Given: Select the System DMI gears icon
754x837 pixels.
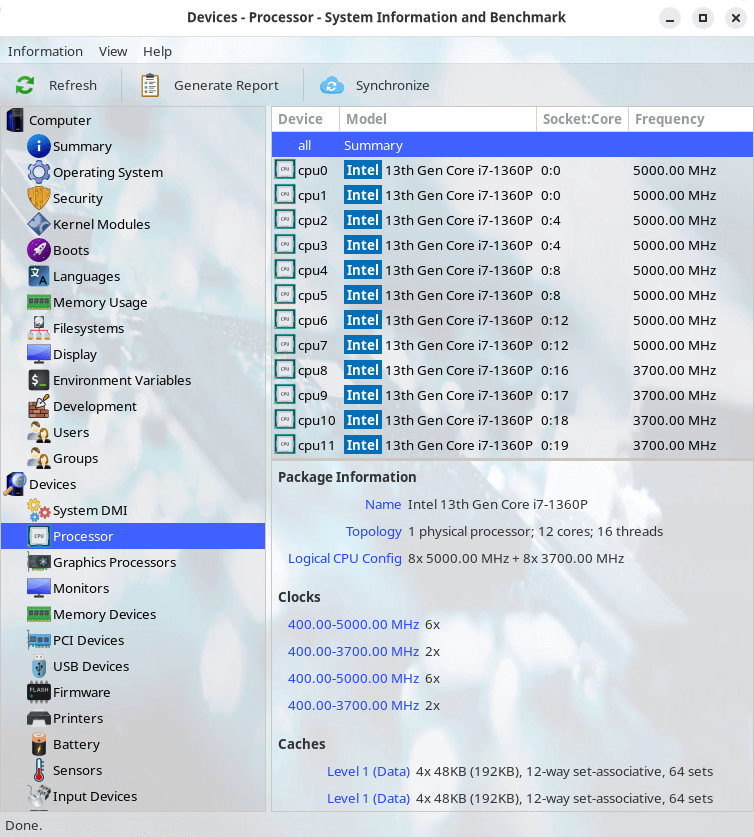Looking at the screenshot, I should pyautogui.click(x=39, y=510).
